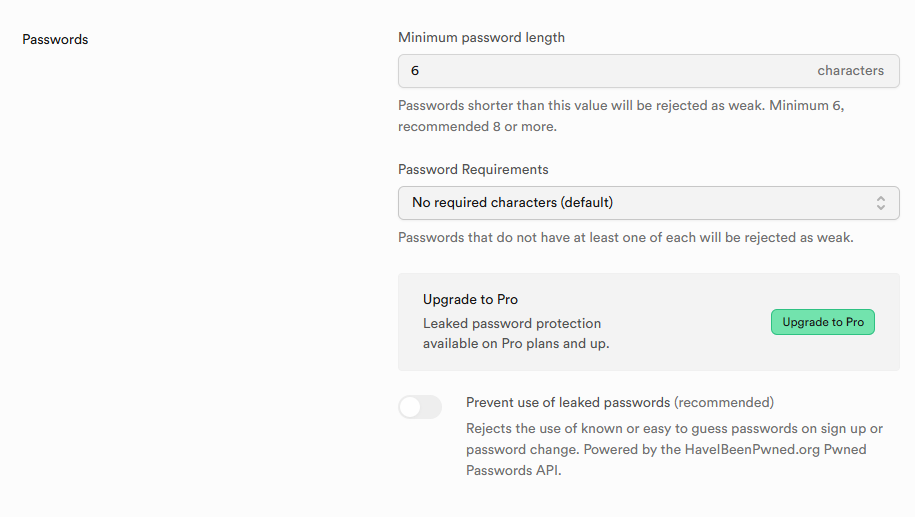Enable the leaked passwords prevention toggle
The width and height of the screenshot is (915, 517).
[420, 407]
